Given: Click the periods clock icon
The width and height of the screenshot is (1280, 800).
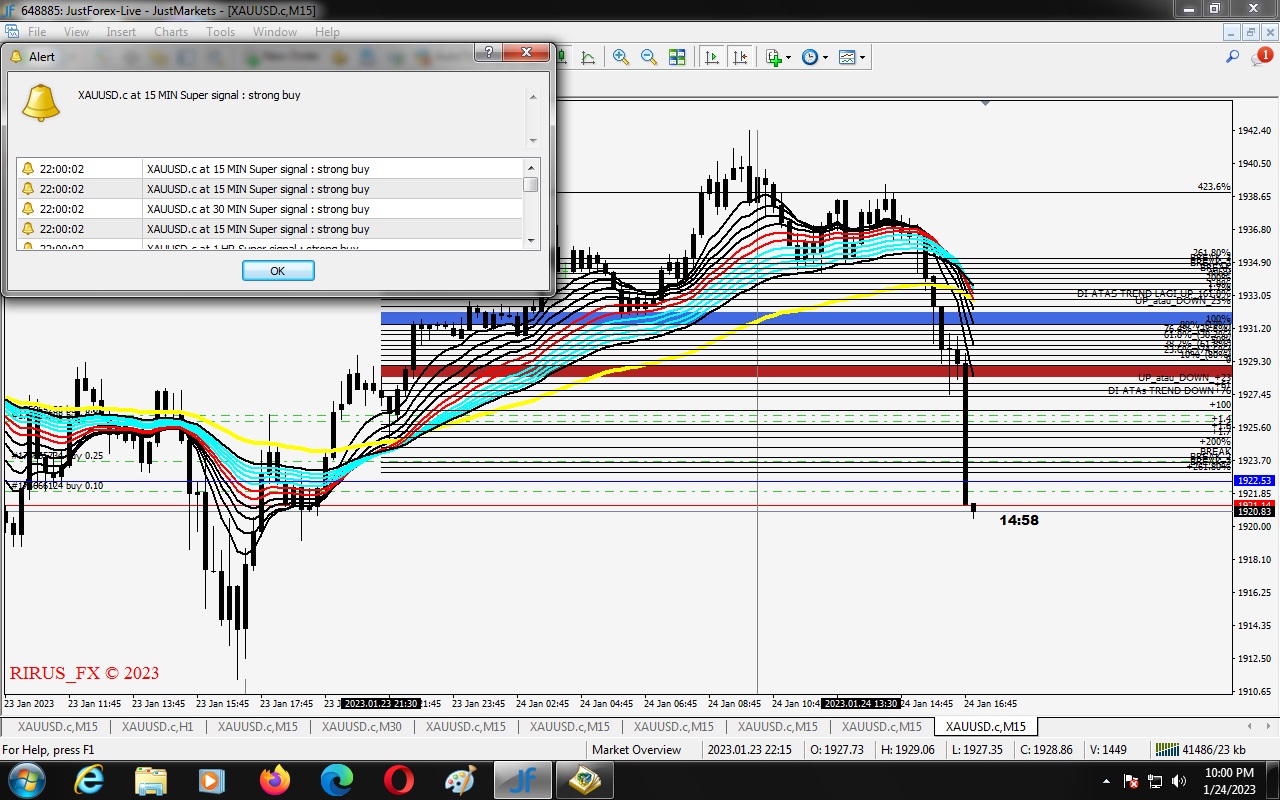Looking at the screenshot, I should (x=810, y=58).
